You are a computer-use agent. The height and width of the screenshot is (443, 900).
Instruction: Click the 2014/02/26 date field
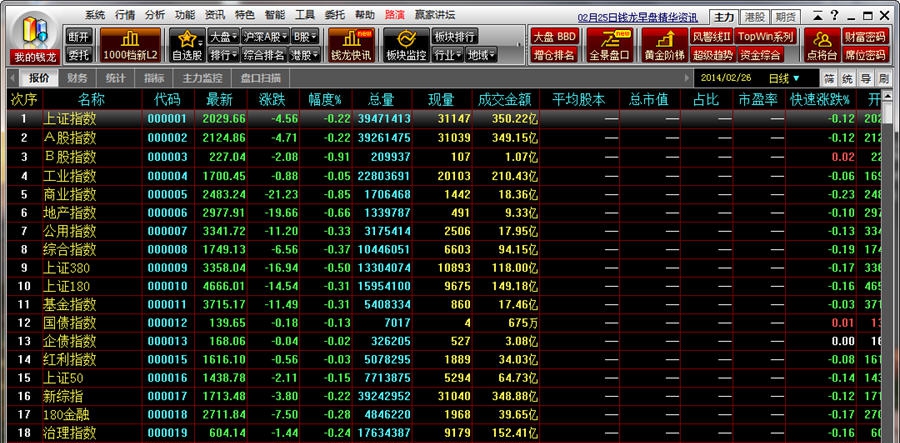click(728, 78)
